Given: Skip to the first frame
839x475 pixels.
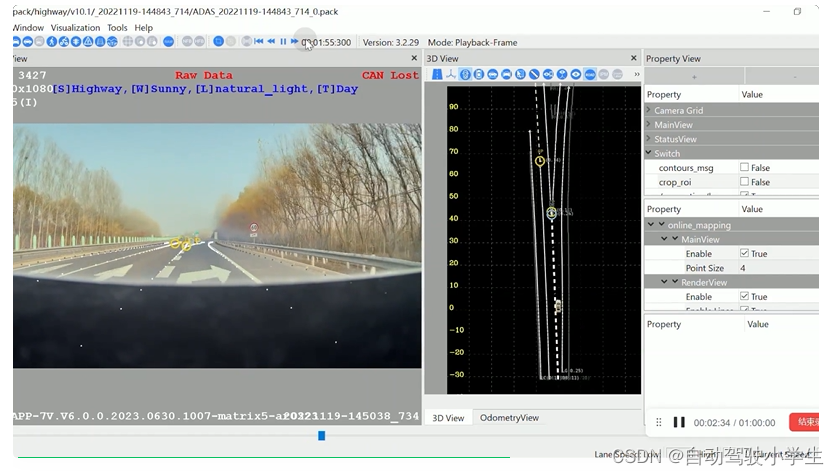Looking at the screenshot, I should pos(258,42).
